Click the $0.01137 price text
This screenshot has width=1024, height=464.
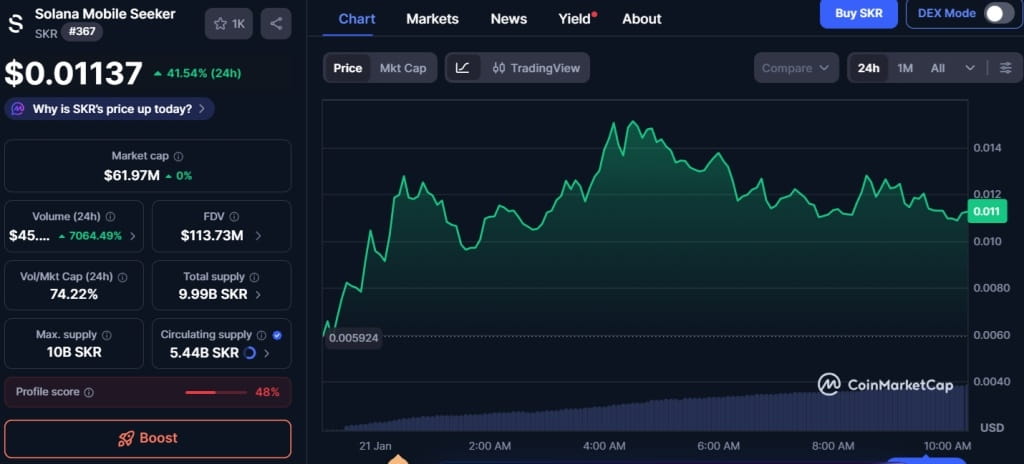(73, 73)
